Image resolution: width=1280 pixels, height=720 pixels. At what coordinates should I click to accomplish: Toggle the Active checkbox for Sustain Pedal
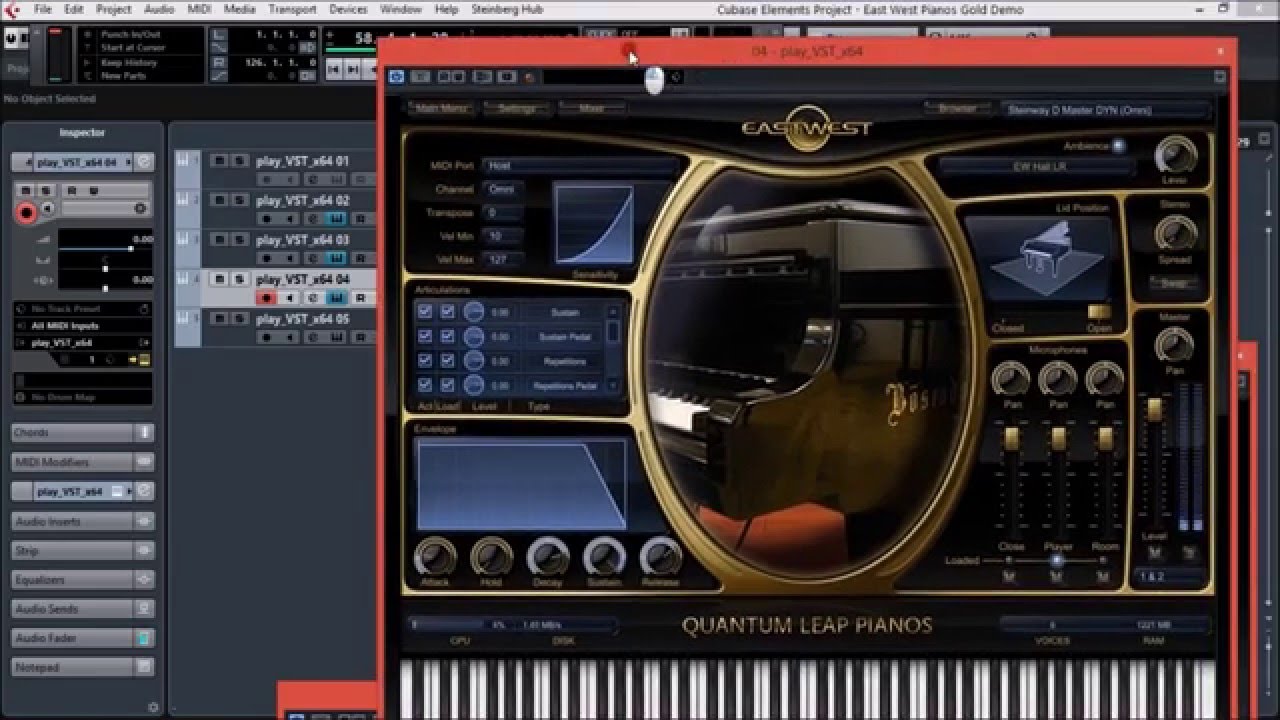(425, 337)
